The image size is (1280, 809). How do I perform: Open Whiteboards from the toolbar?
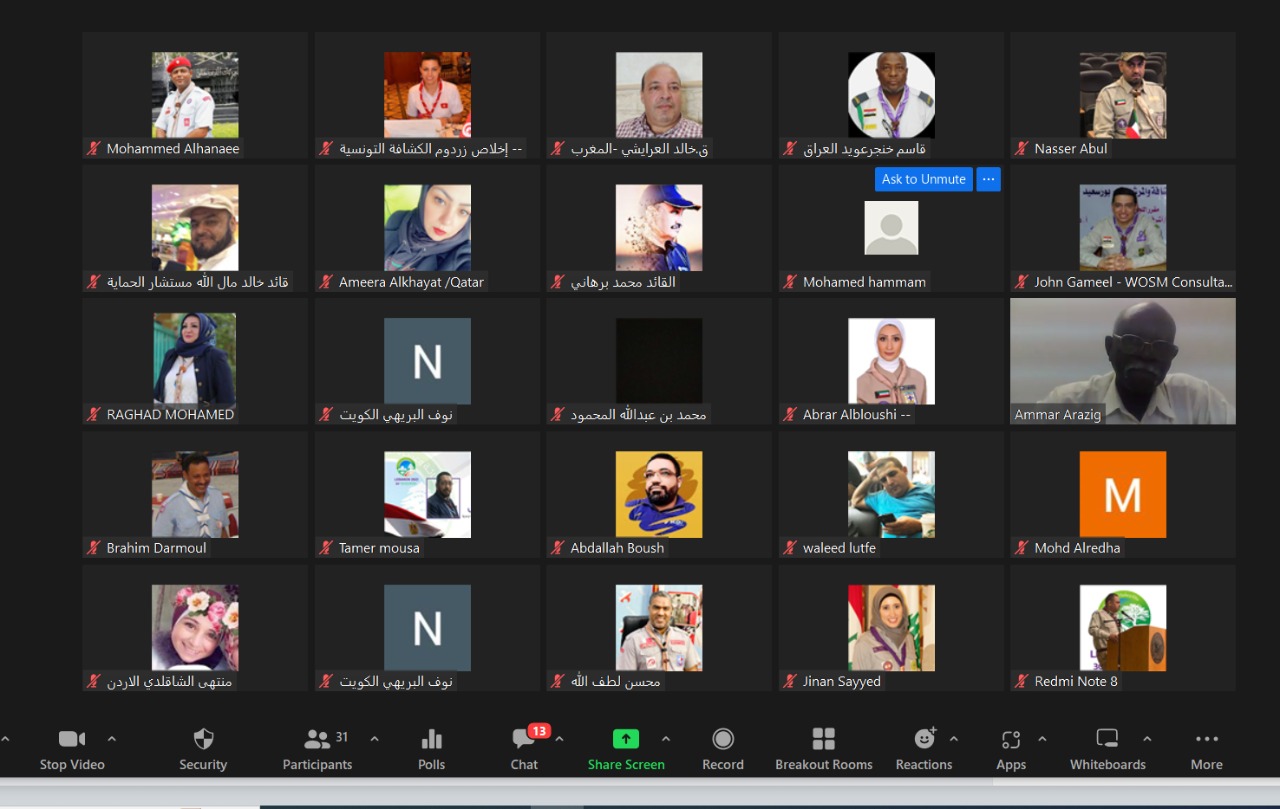tap(1107, 740)
